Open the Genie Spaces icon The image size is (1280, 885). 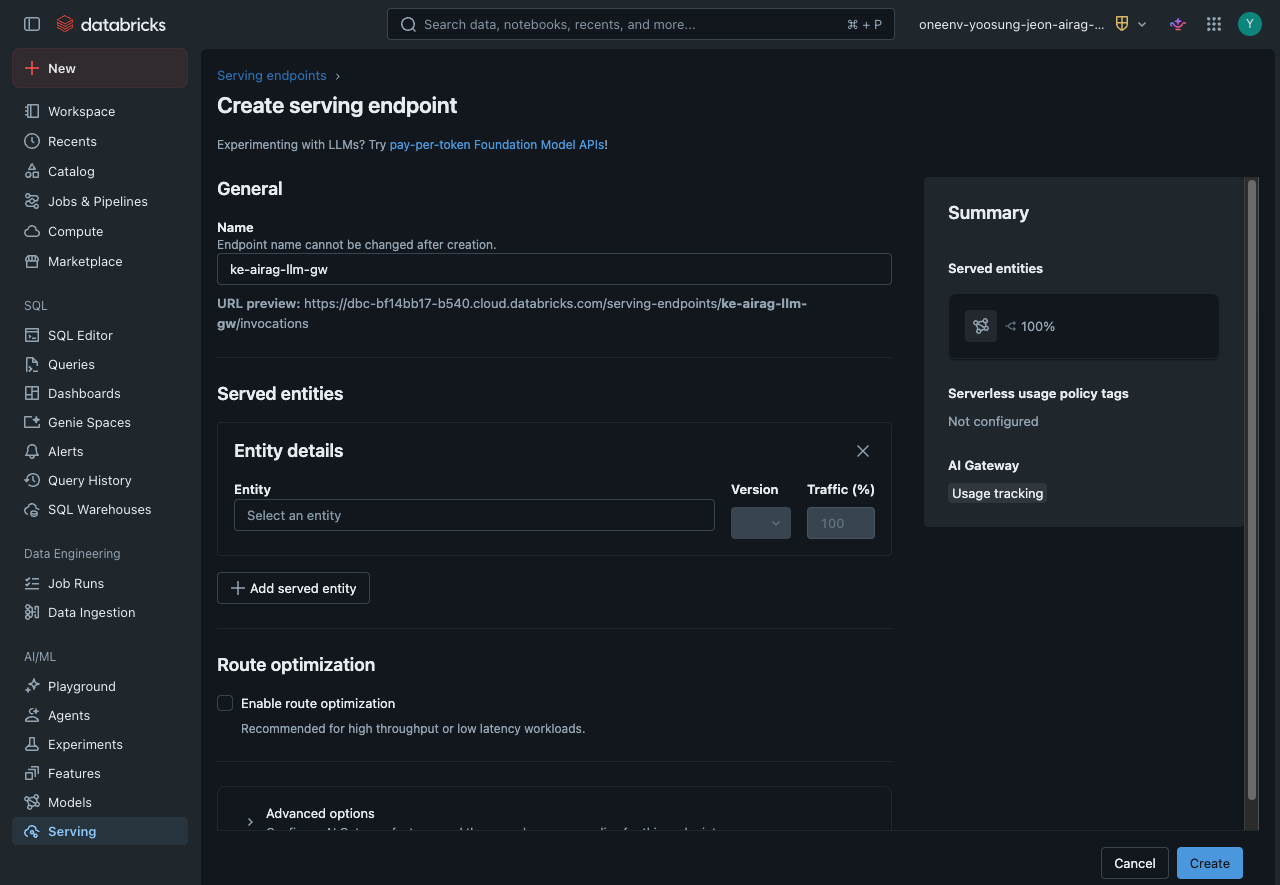[x=32, y=422]
